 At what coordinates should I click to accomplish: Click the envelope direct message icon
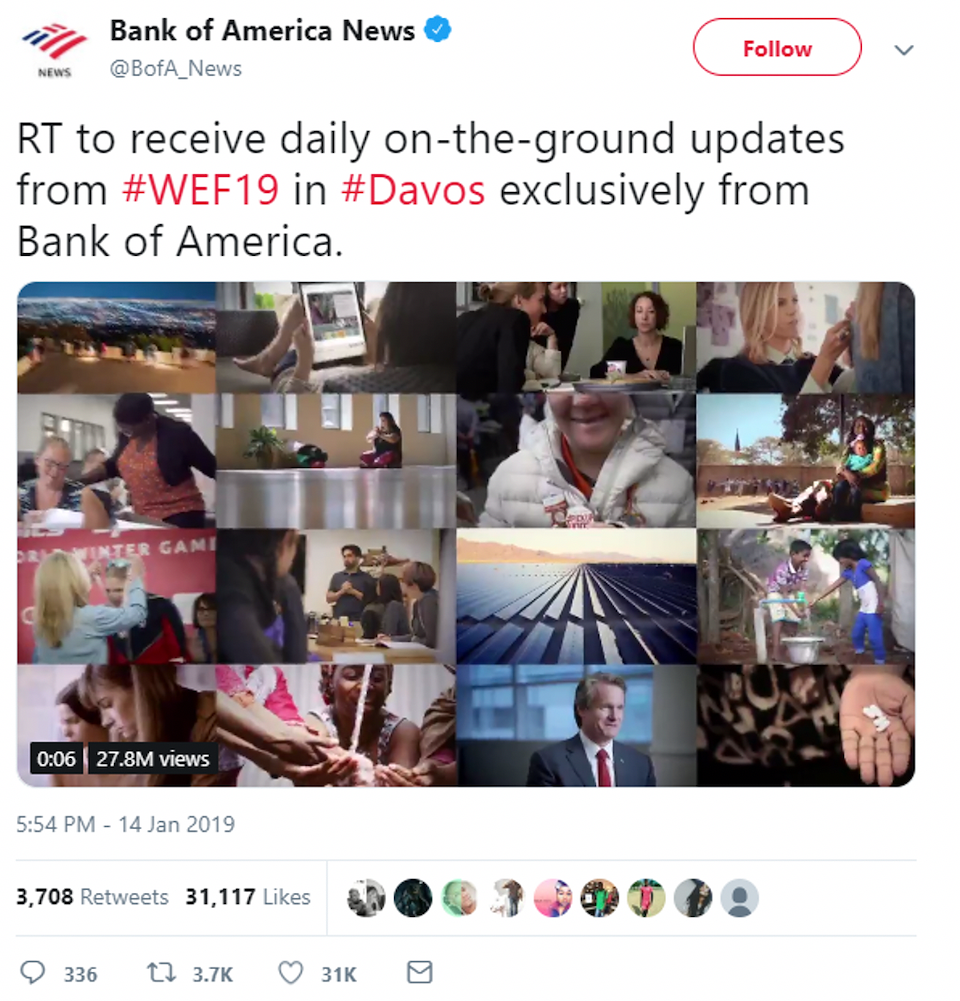[419, 972]
